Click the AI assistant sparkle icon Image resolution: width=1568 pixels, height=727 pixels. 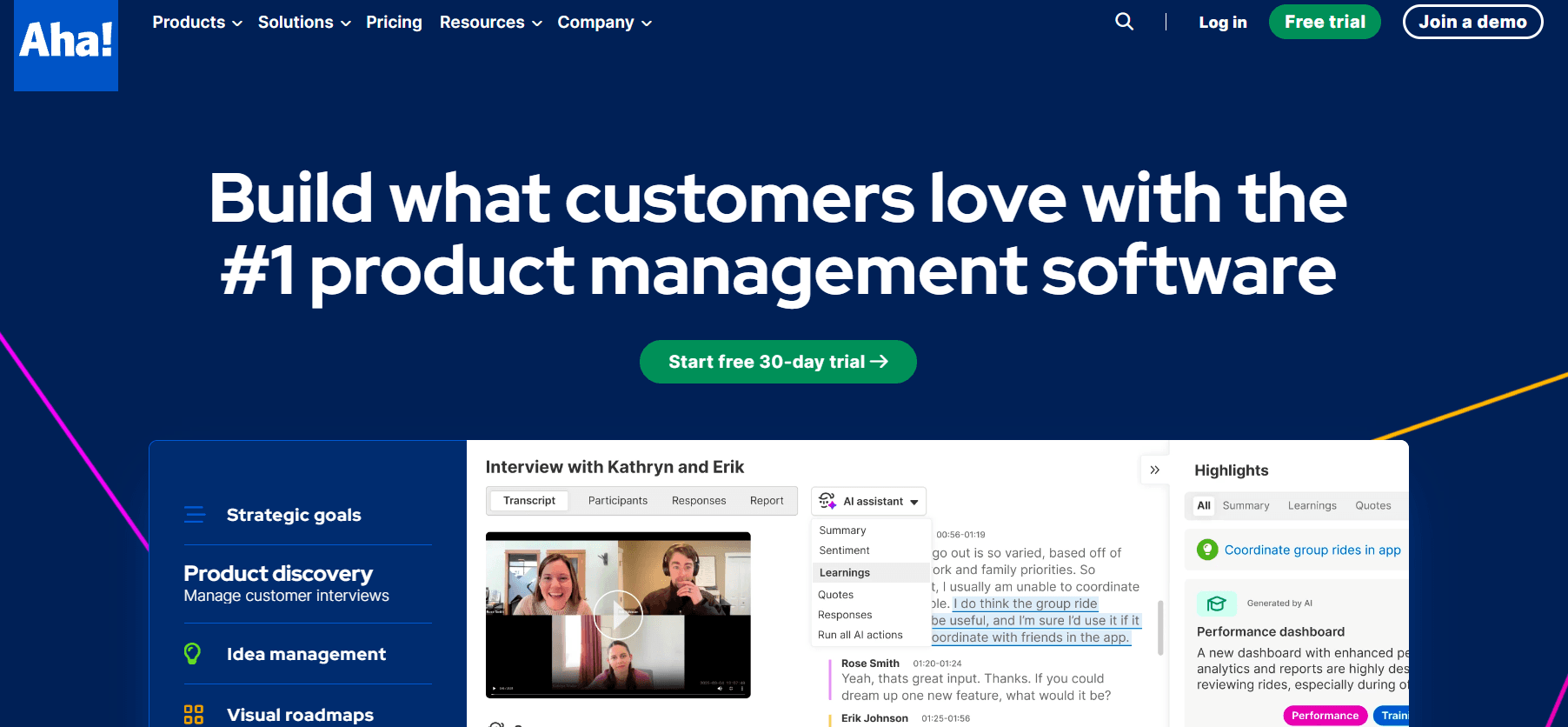827,501
